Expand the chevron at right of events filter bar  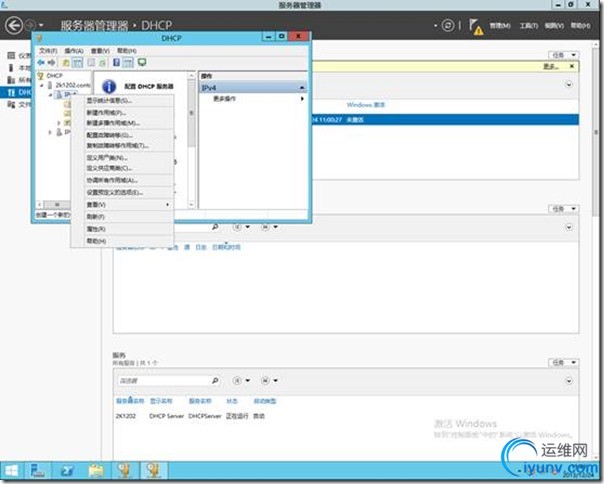(x=569, y=227)
